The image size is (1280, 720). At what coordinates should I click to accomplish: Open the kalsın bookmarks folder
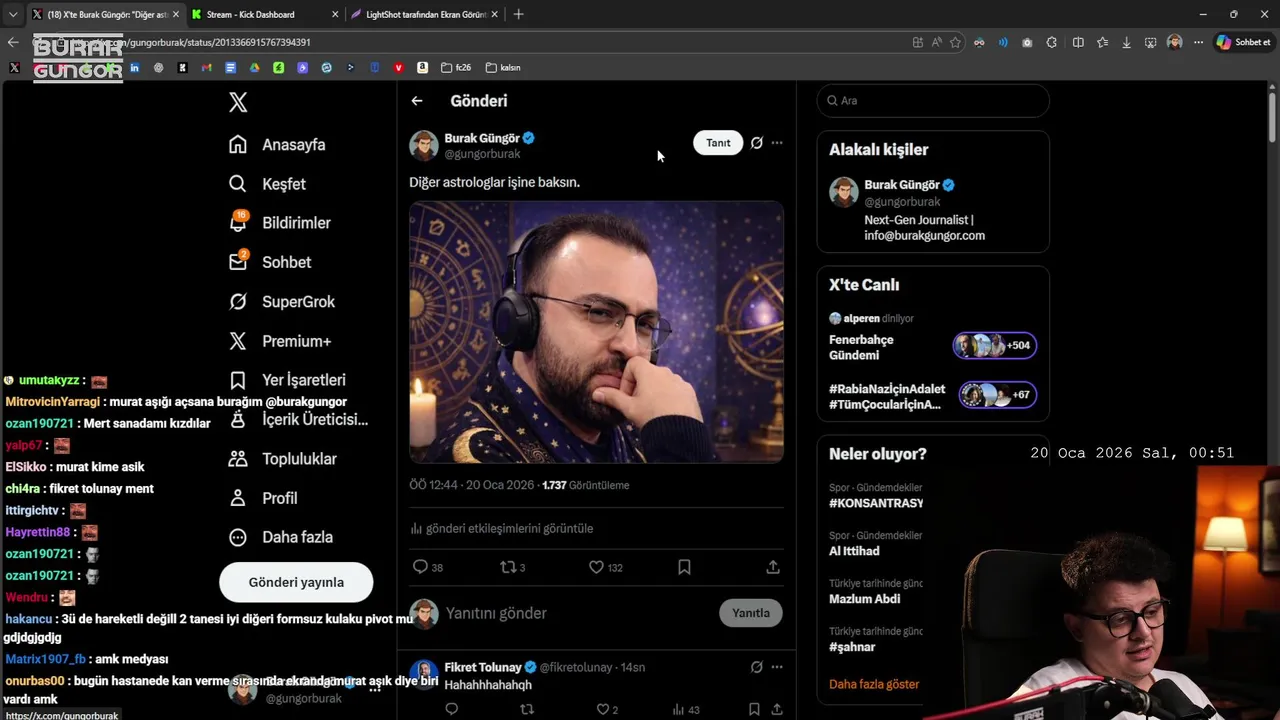[x=503, y=68]
